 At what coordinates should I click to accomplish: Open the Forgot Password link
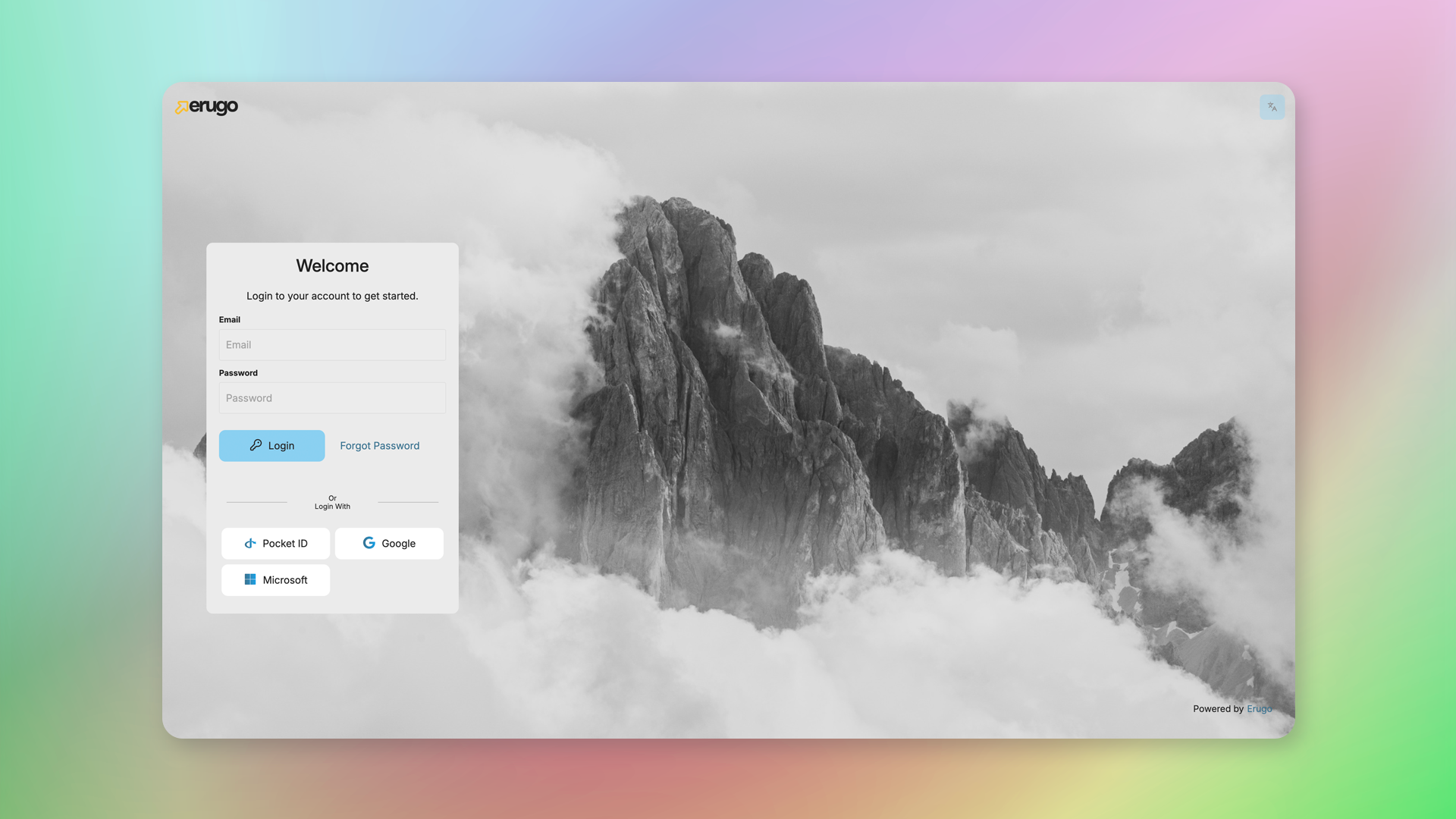click(x=379, y=446)
